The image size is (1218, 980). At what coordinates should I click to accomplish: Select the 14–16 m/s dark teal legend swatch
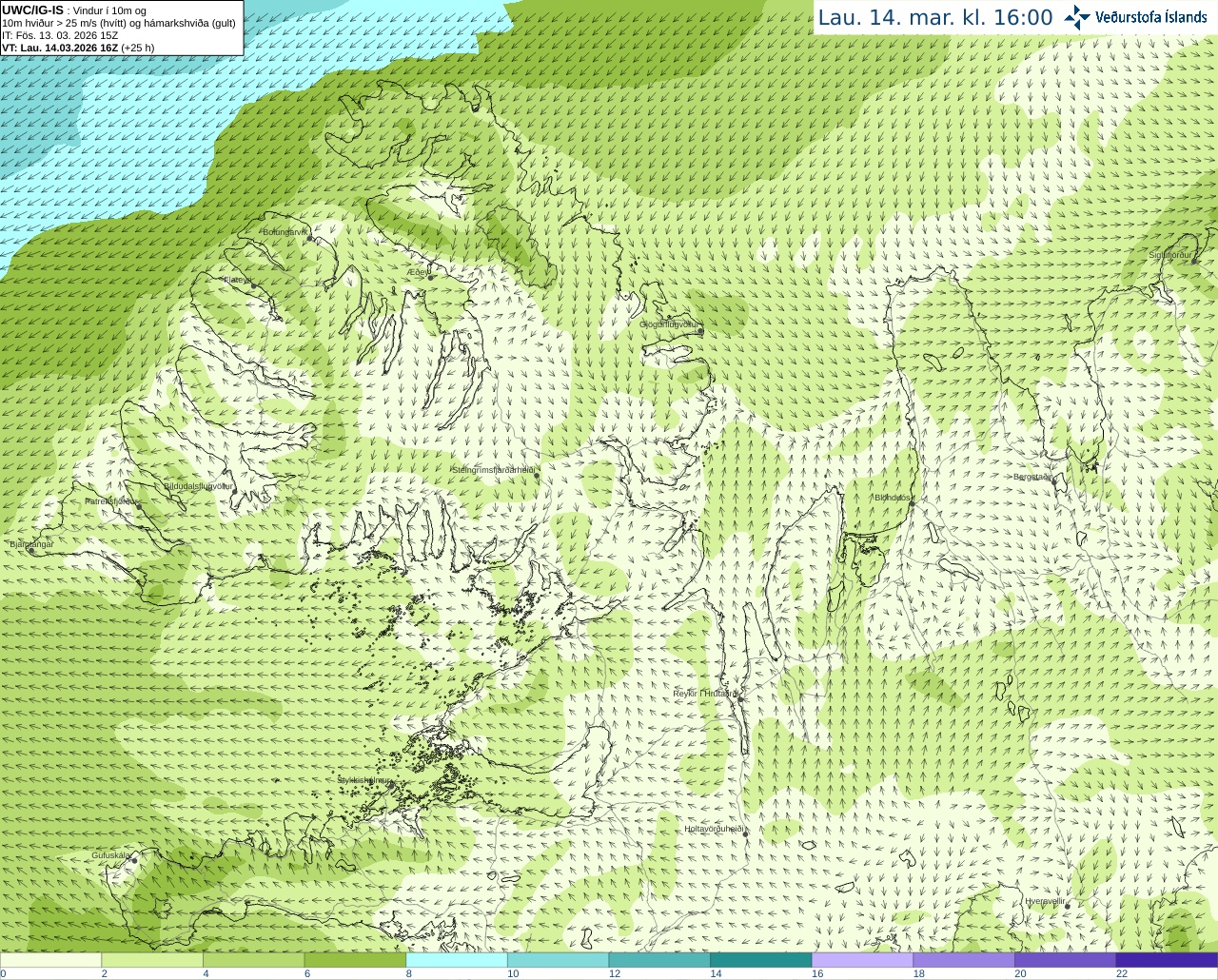point(761,960)
